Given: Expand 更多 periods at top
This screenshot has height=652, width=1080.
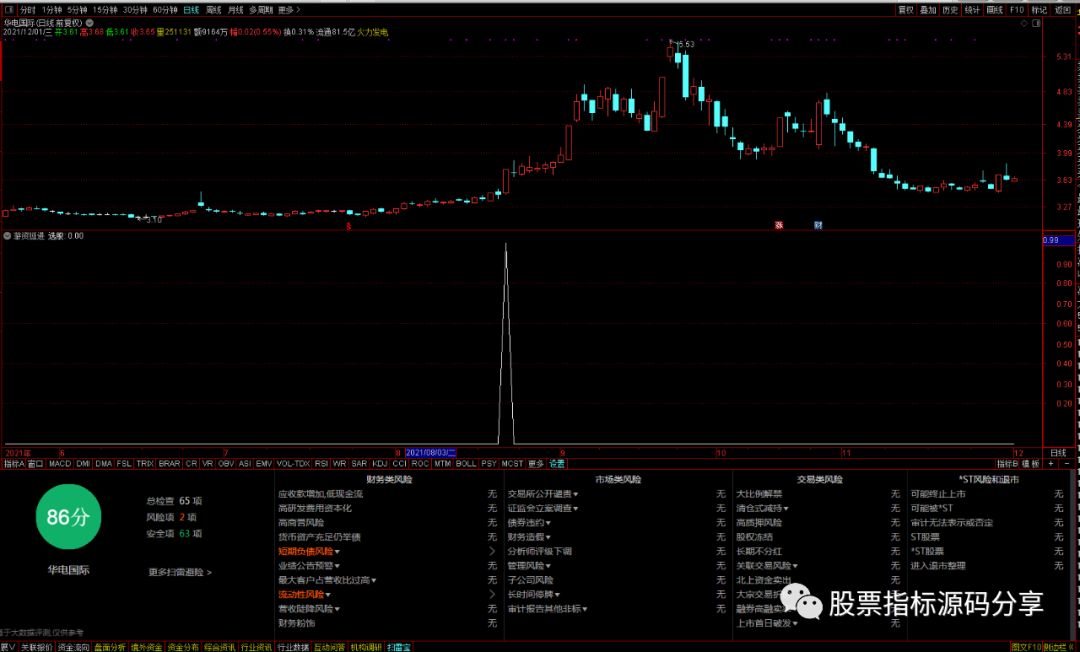Looking at the screenshot, I should pyautogui.click(x=289, y=10).
